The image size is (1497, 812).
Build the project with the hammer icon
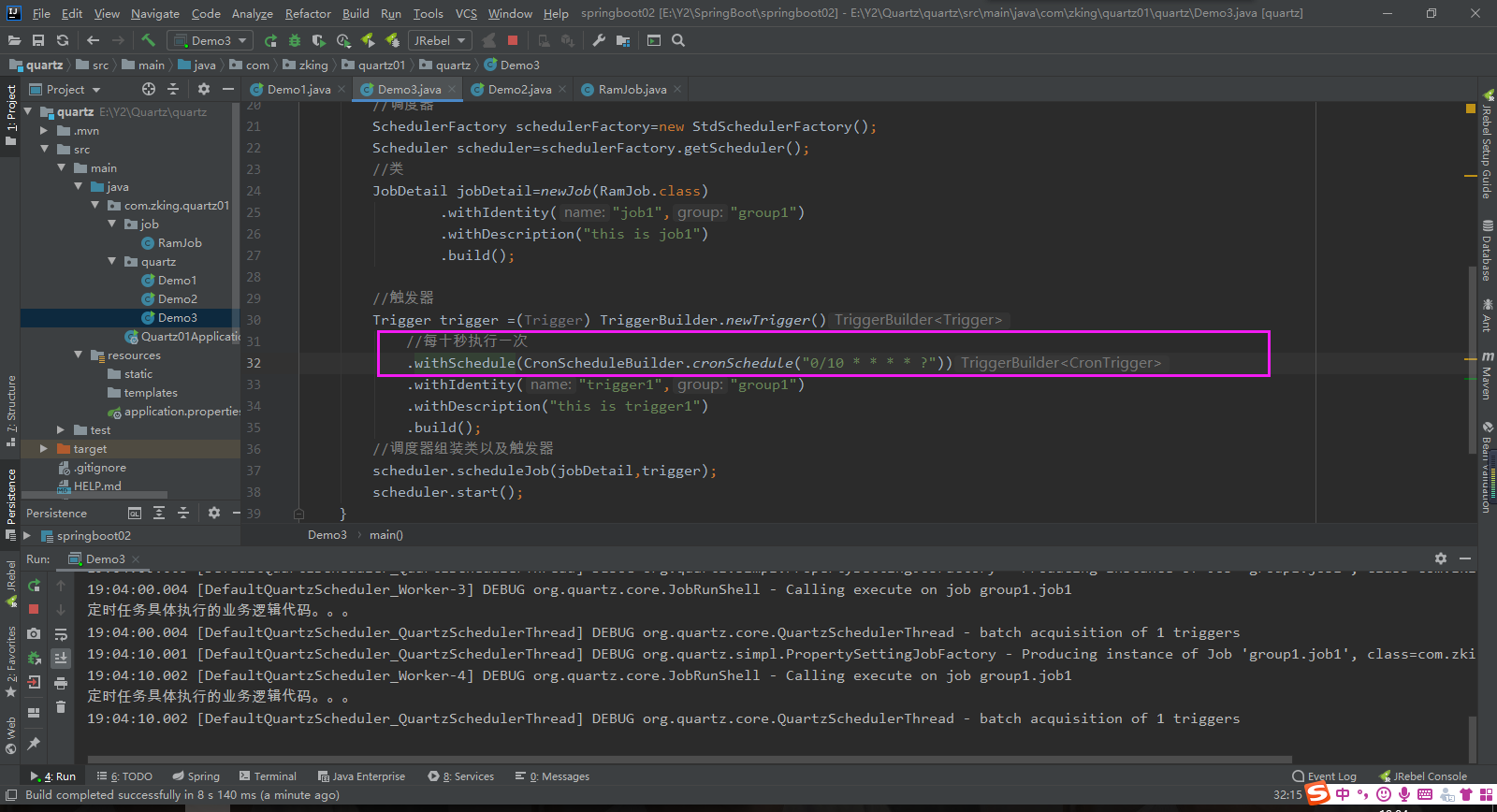click(x=148, y=40)
